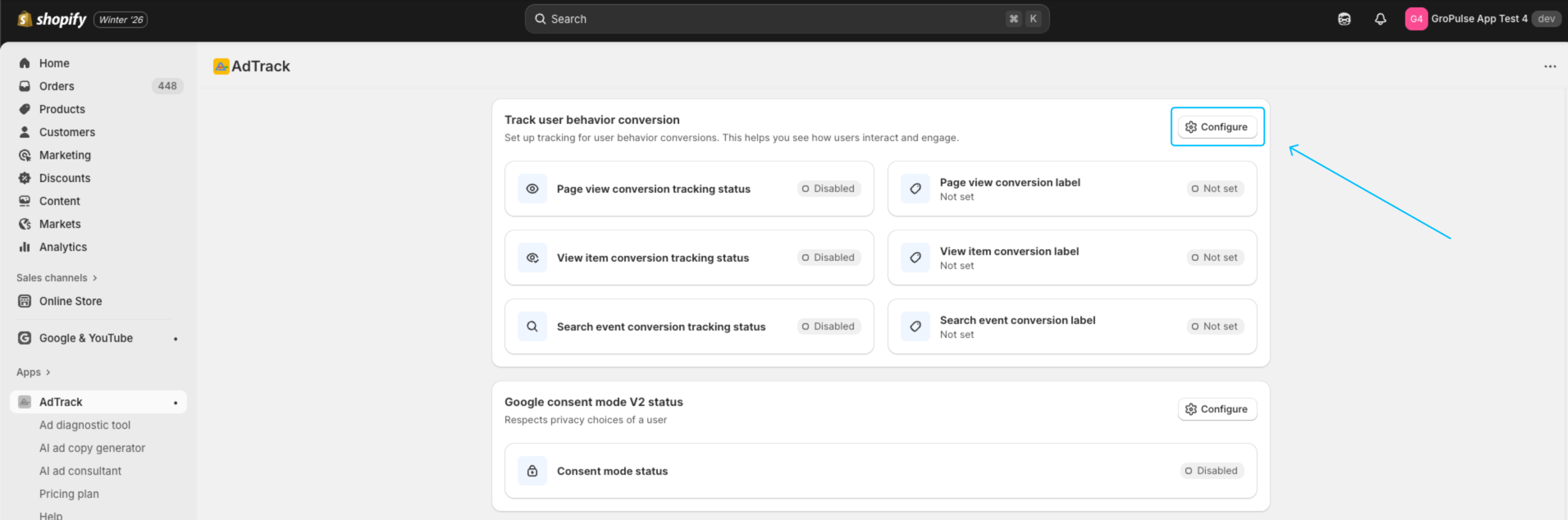Click Disabled badge on Consent mode status
The width and height of the screenshot is (1568, 520).
(1212, 471)
